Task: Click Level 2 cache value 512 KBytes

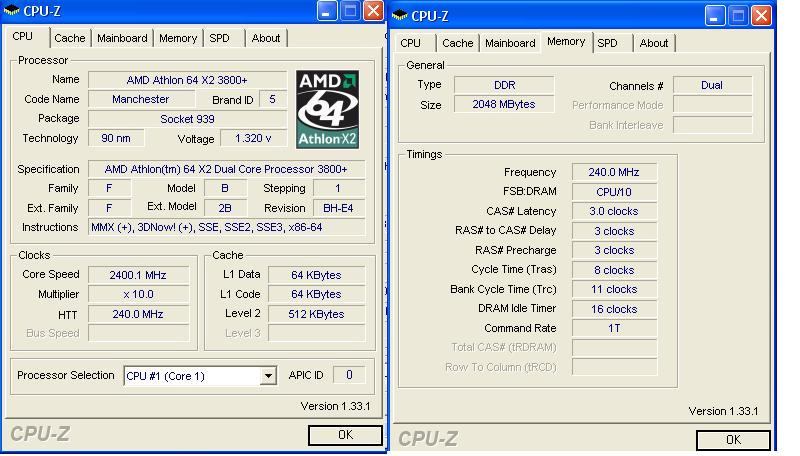Action: [316, 314]
